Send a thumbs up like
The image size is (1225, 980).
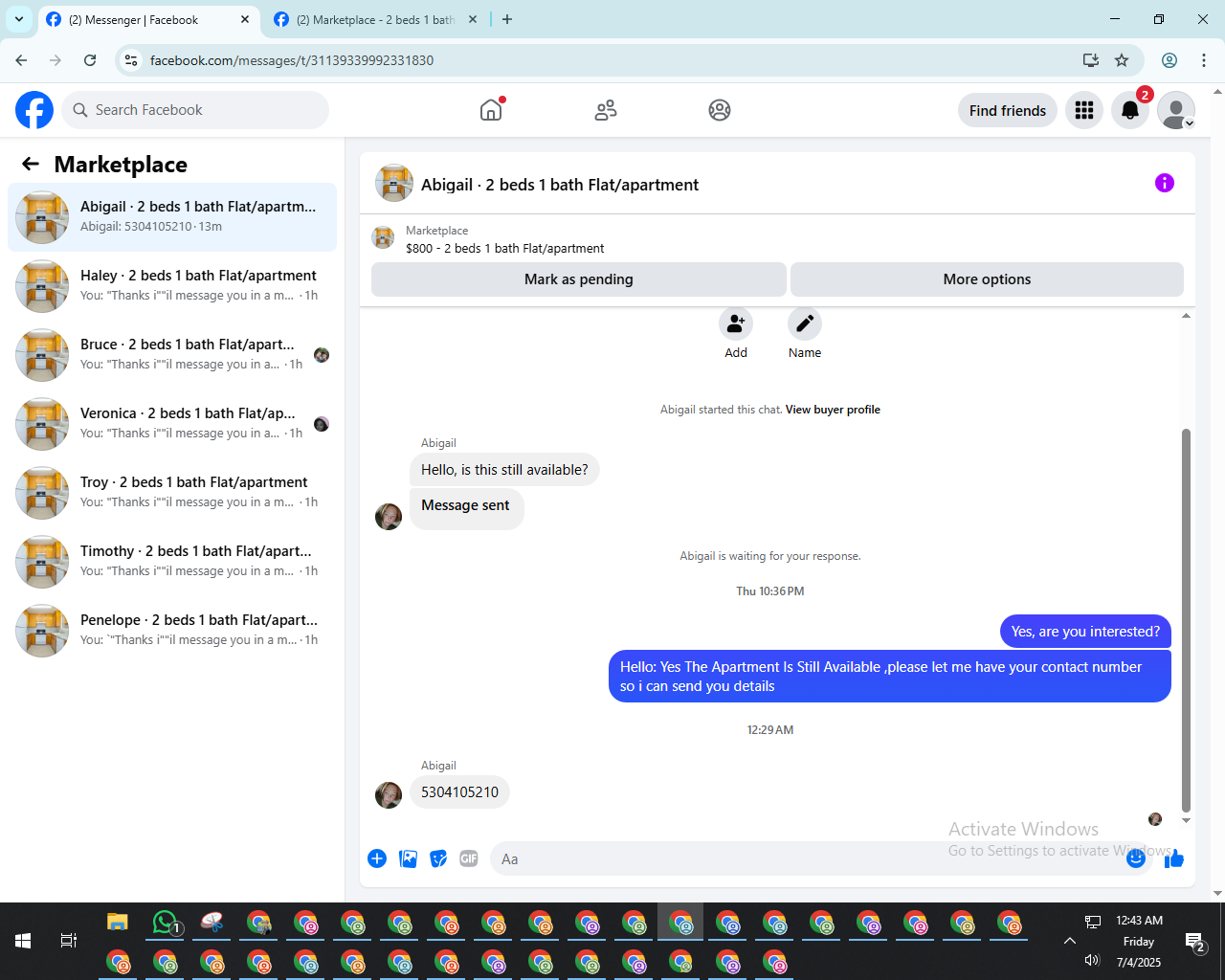click(x=1174, y=858)
